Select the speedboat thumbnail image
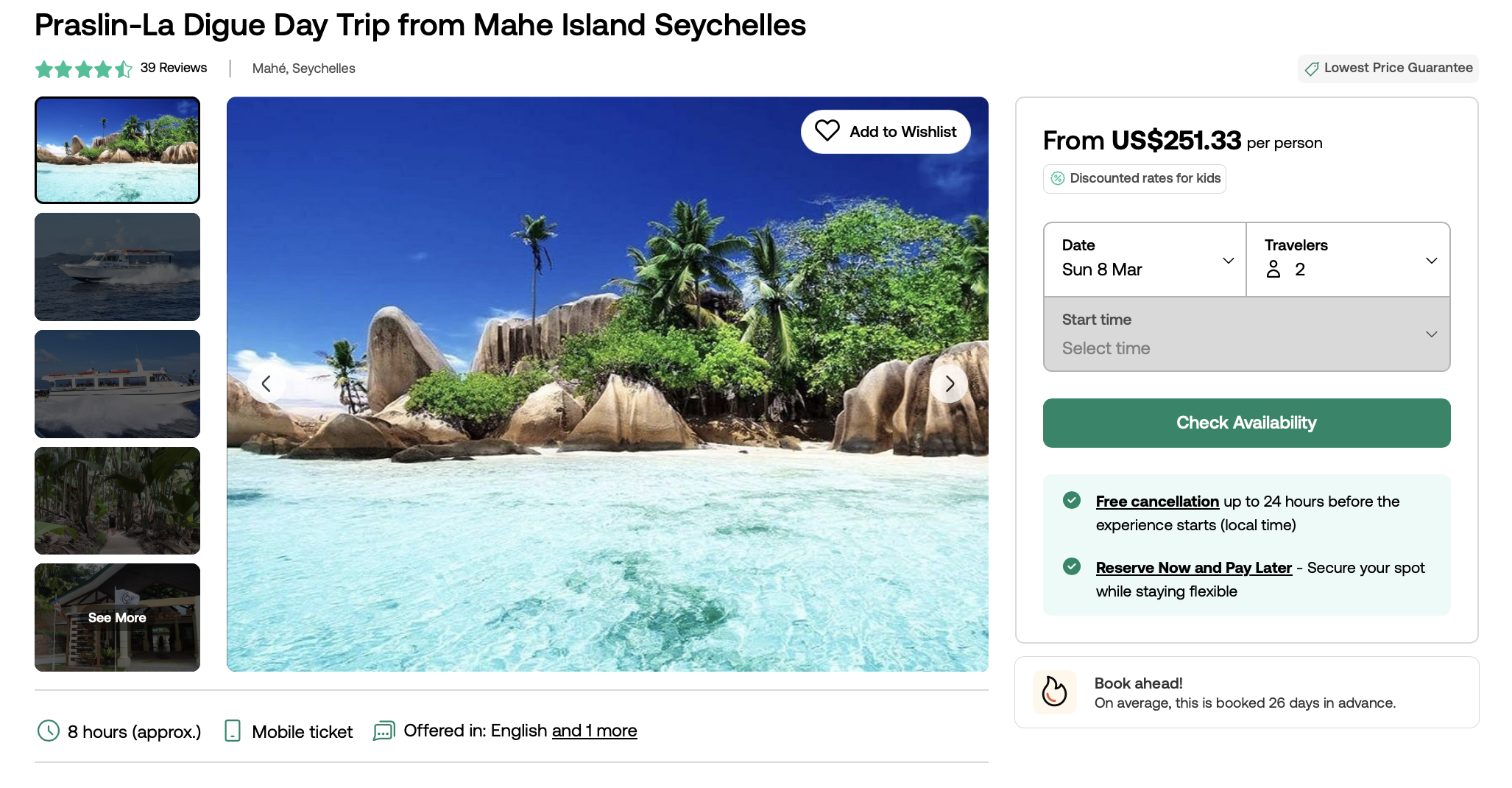The height and width of the screenshot is (788, 1512). pos(117,267)
